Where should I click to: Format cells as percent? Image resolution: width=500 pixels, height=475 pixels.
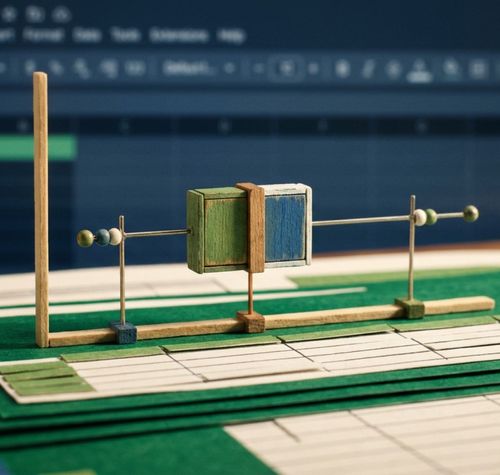pos(55,68)
